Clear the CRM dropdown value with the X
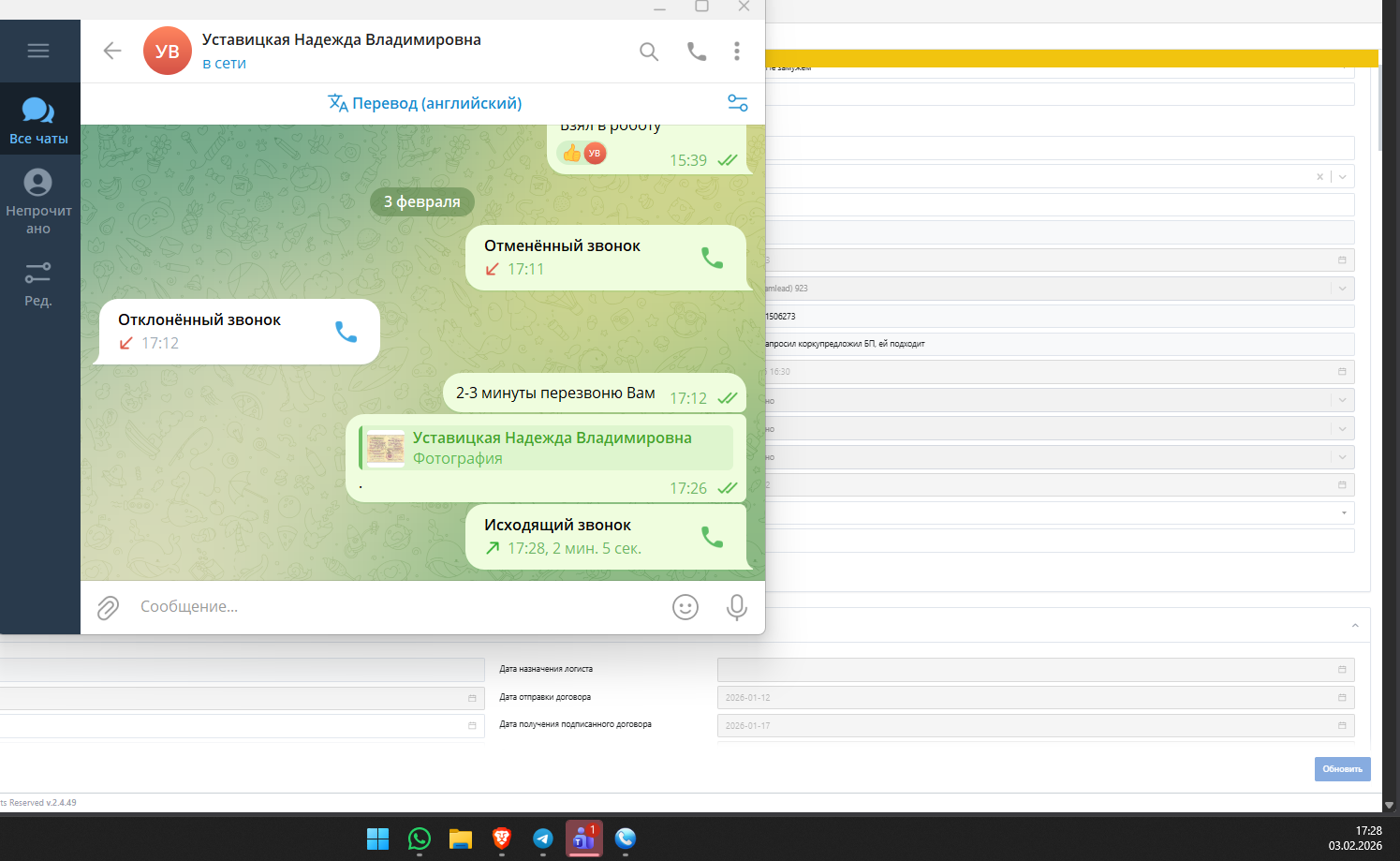Screen dimensions: 1400x861 (1320, 176)
